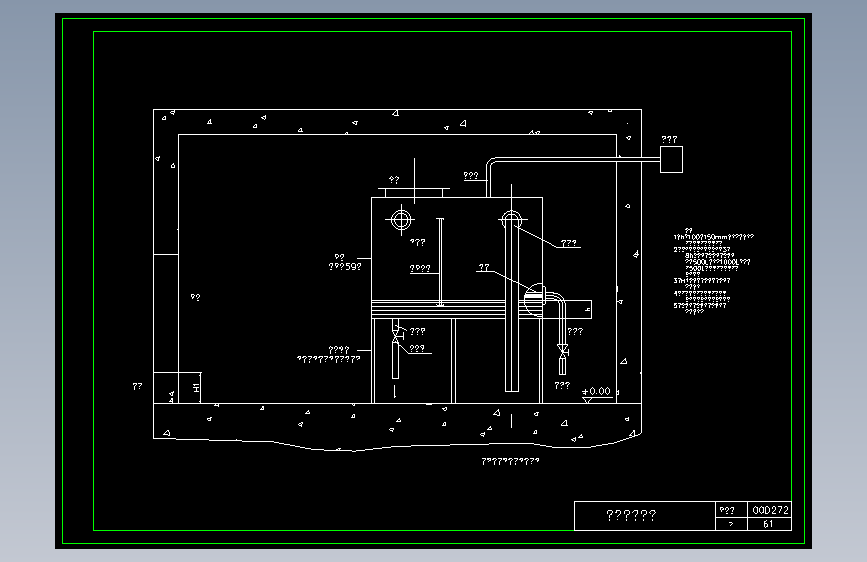Select the elevation triangle marker below ±0.00
The image size is (867, 562).
587,400
